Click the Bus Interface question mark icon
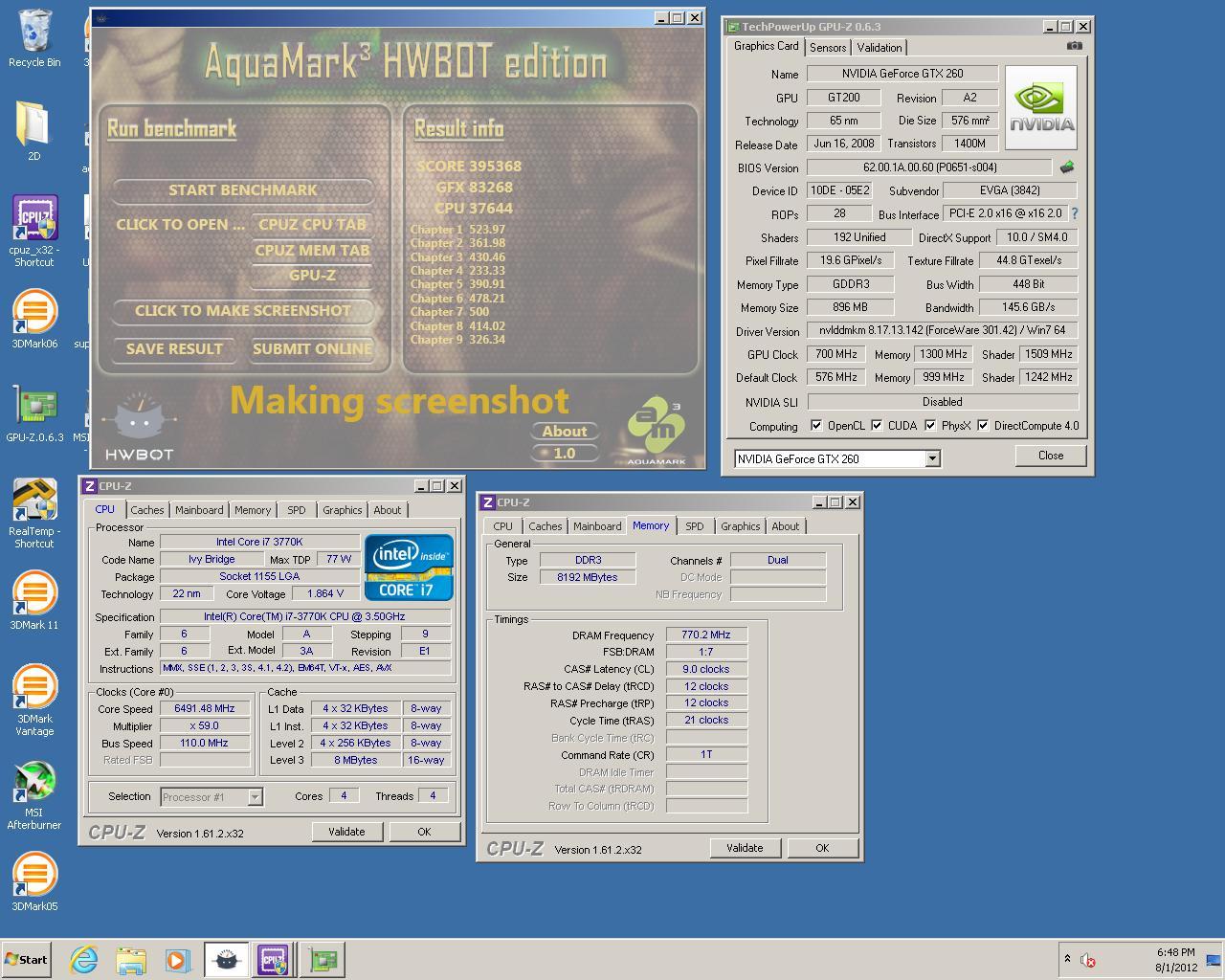Viewport: 1225px width, 980px height. point(1074,213)
